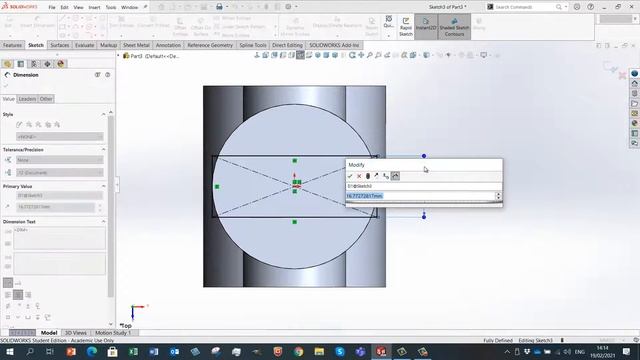Screen dimensions: 640x360
Task: Open the File menu
Action: pyautogui.click(x=52, y=7)
